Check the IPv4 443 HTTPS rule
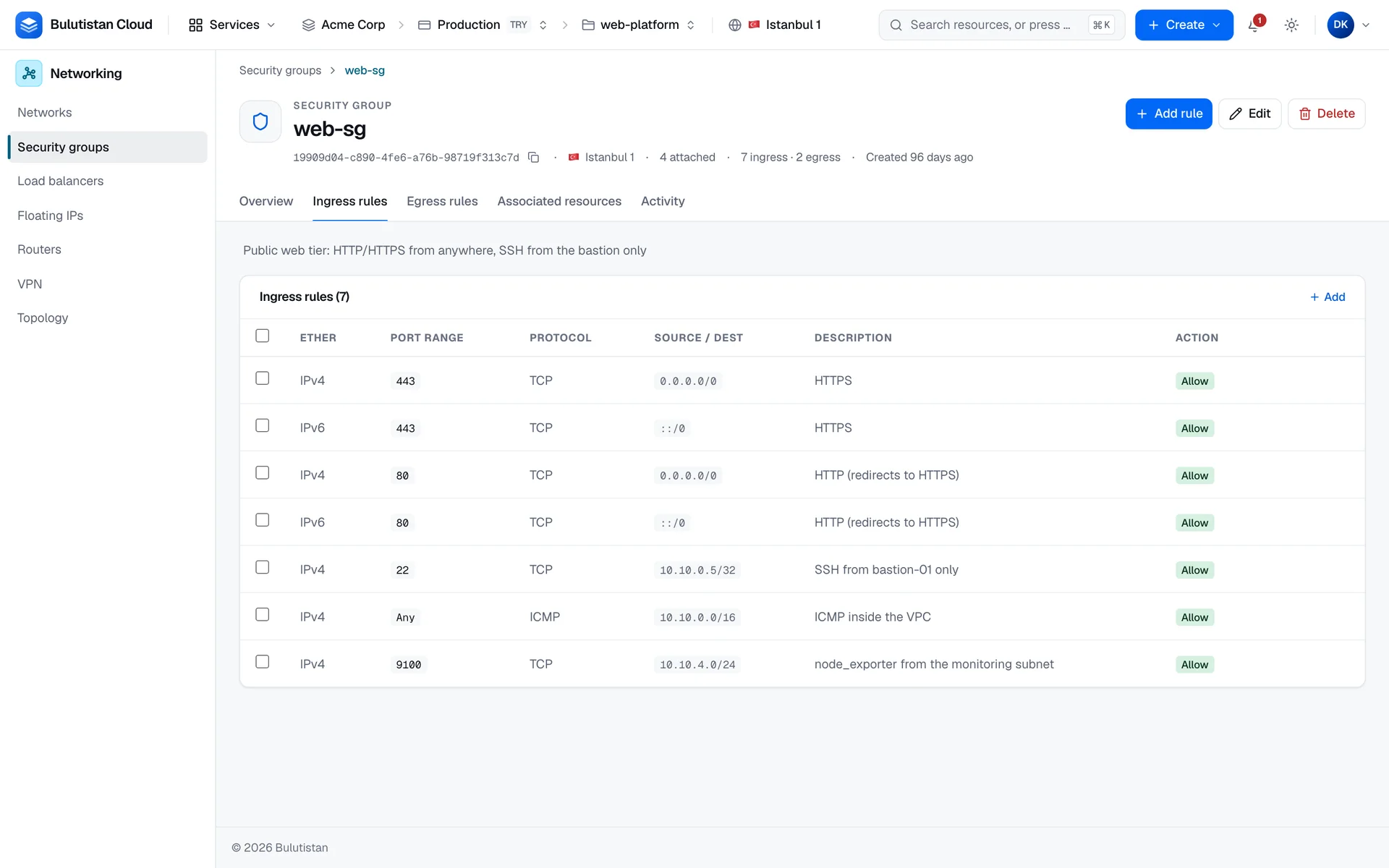 tap(263, 378)
